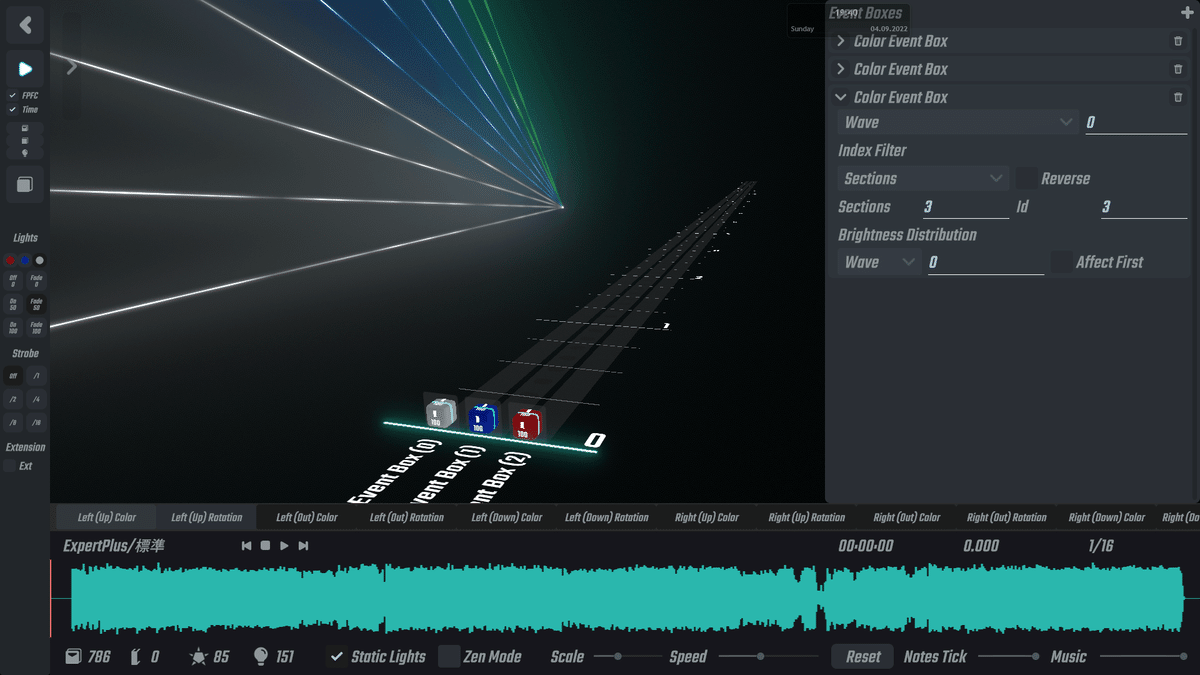
Task: Expand the first Color Event Box
Action: click(841, 41)
